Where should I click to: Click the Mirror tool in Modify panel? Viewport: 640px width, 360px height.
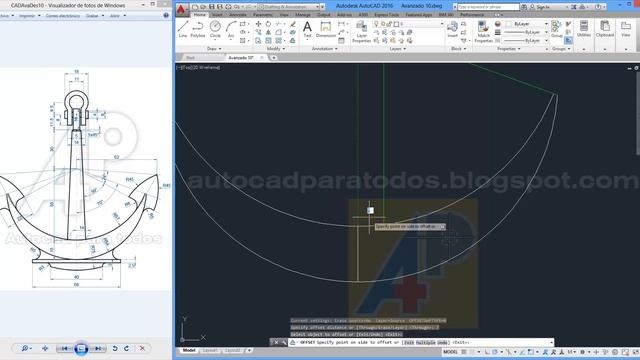[268, 32]
